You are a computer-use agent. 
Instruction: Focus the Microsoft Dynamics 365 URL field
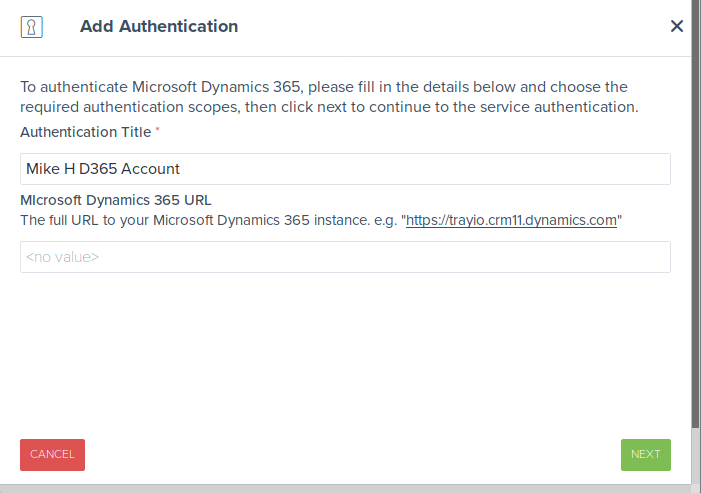pyautogui.click(x=345, y=257)
